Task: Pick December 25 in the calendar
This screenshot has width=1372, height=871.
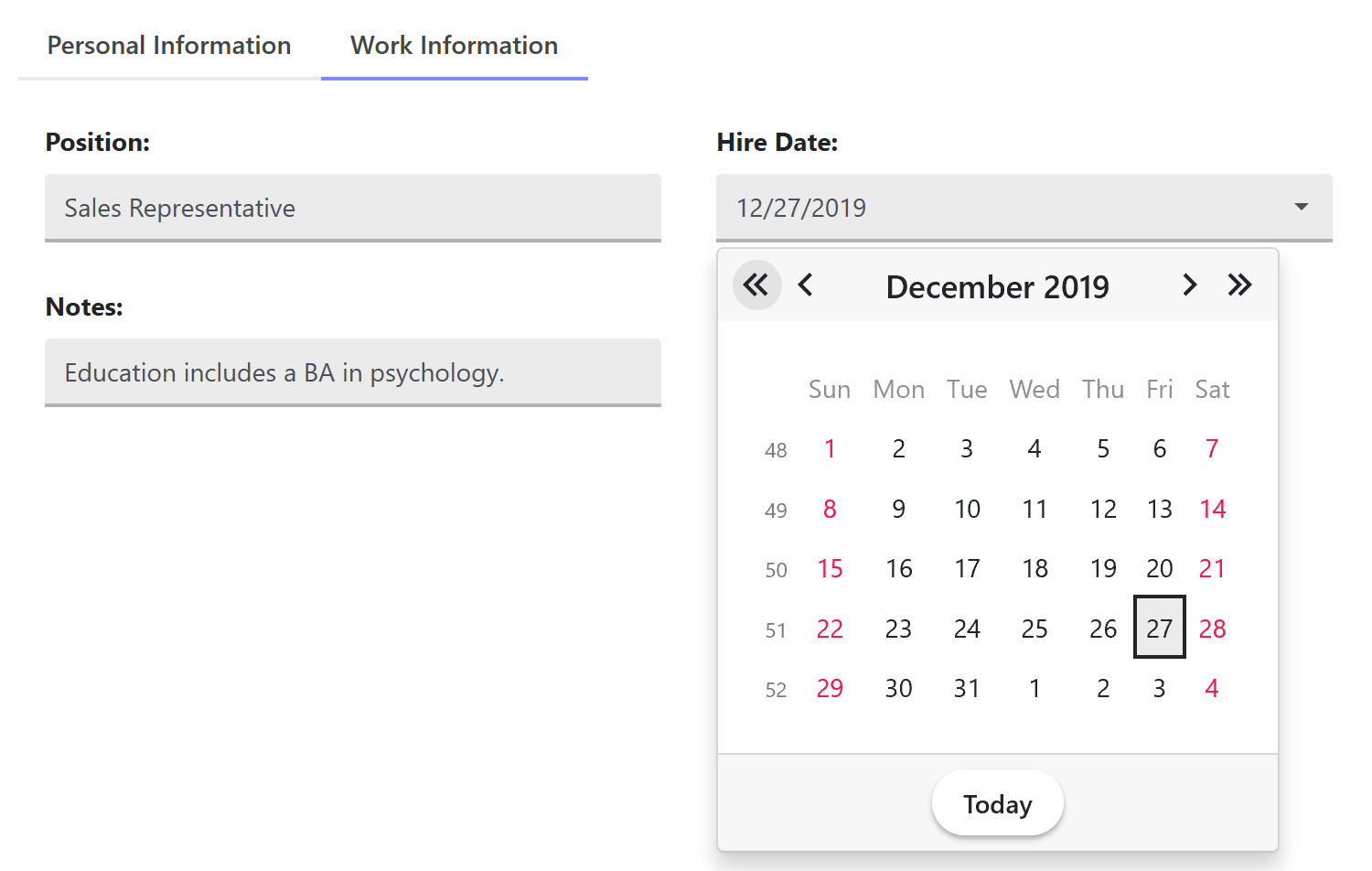Action: (1034, 629)
